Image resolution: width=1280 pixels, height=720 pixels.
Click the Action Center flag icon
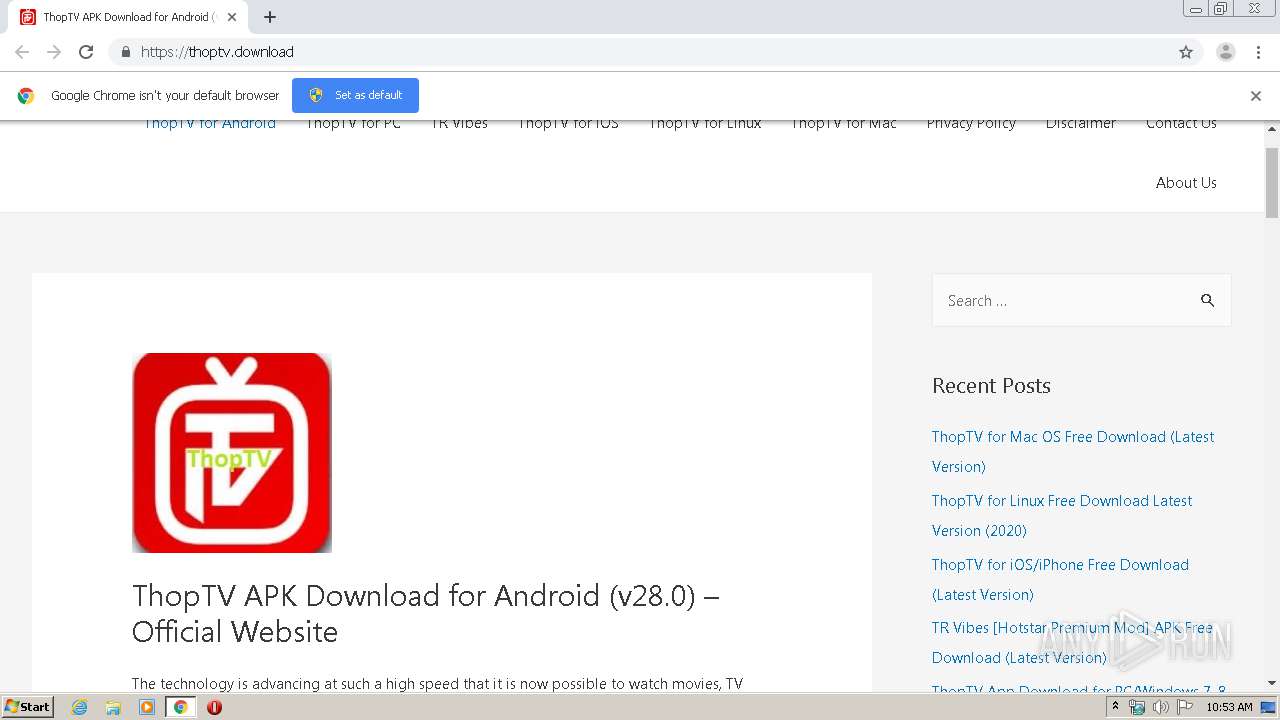point(1185,707)
